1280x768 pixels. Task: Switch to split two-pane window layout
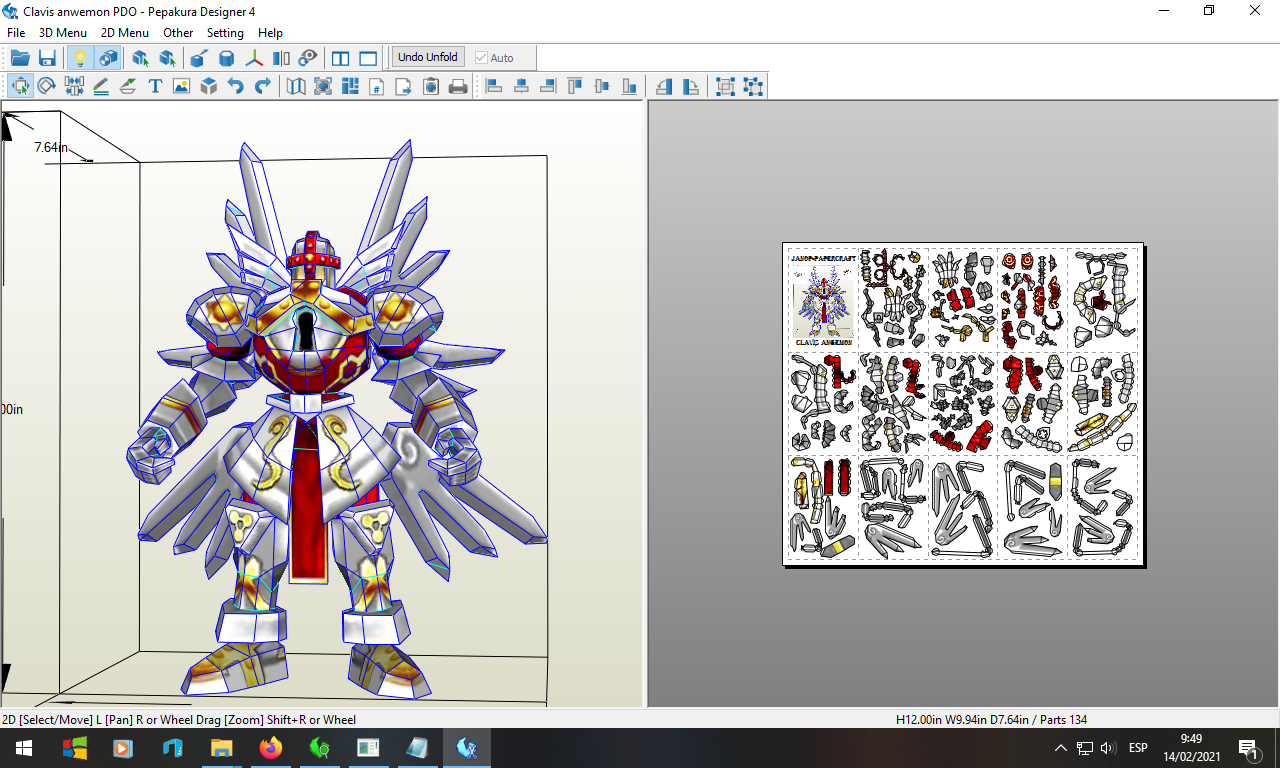click(x=341, y=58)
